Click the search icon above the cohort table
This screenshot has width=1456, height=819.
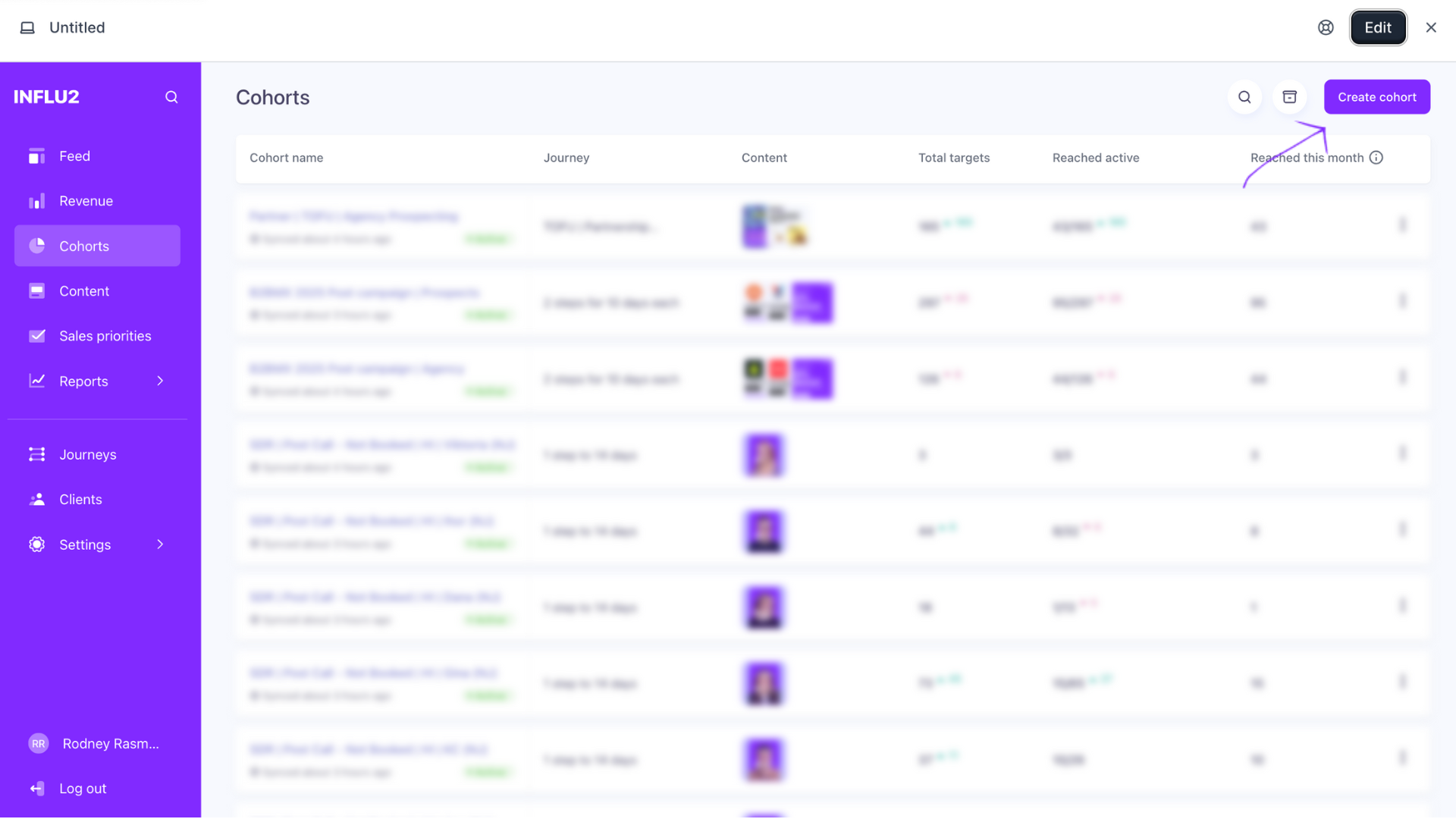pyautogui.click(x=1244, y=97)
